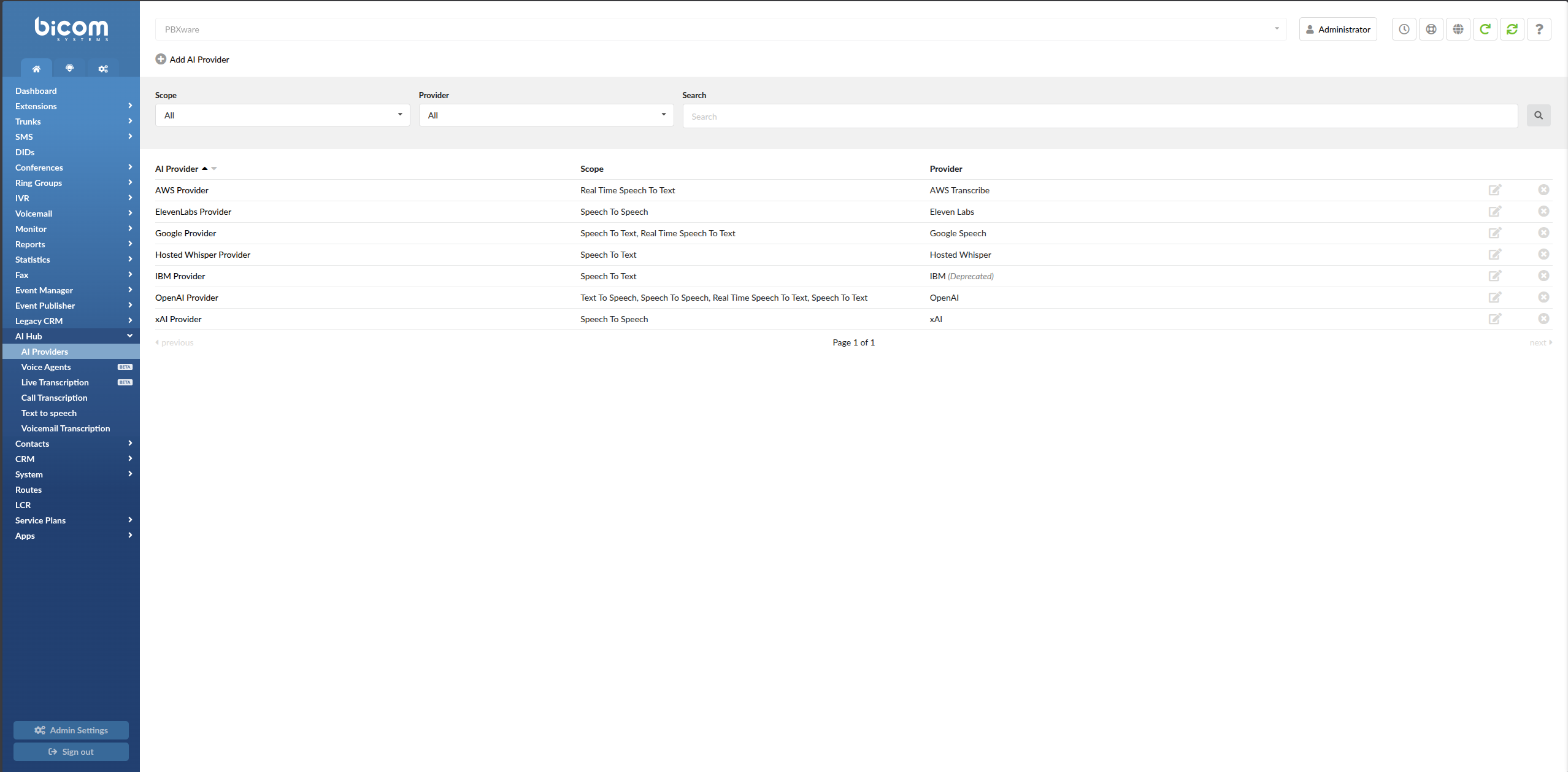Open Voicemail Transcription under AI Hub
The image size is (1568, 772).
(x=71, y=428)
